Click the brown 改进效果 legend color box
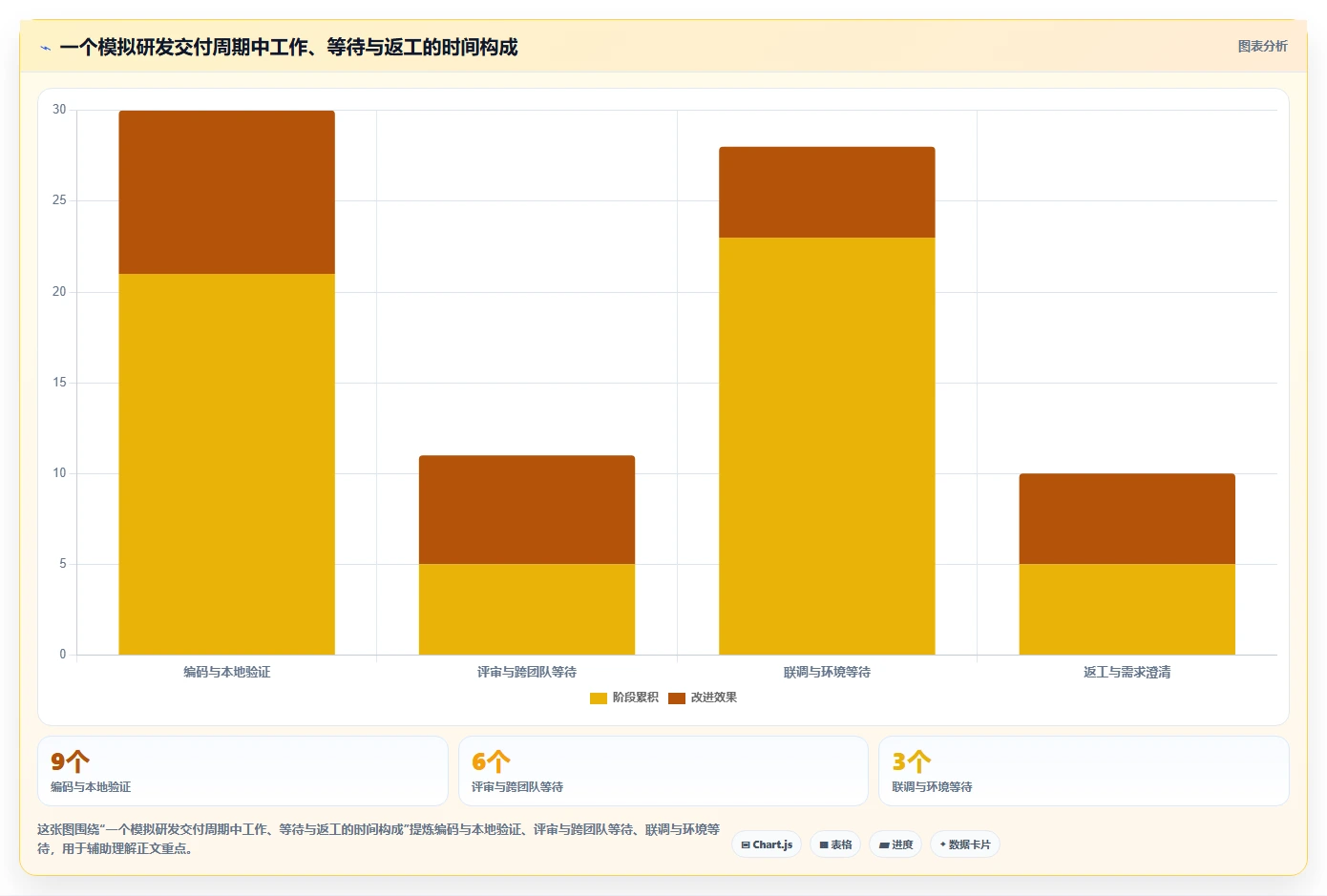 (x=677, y=698)
